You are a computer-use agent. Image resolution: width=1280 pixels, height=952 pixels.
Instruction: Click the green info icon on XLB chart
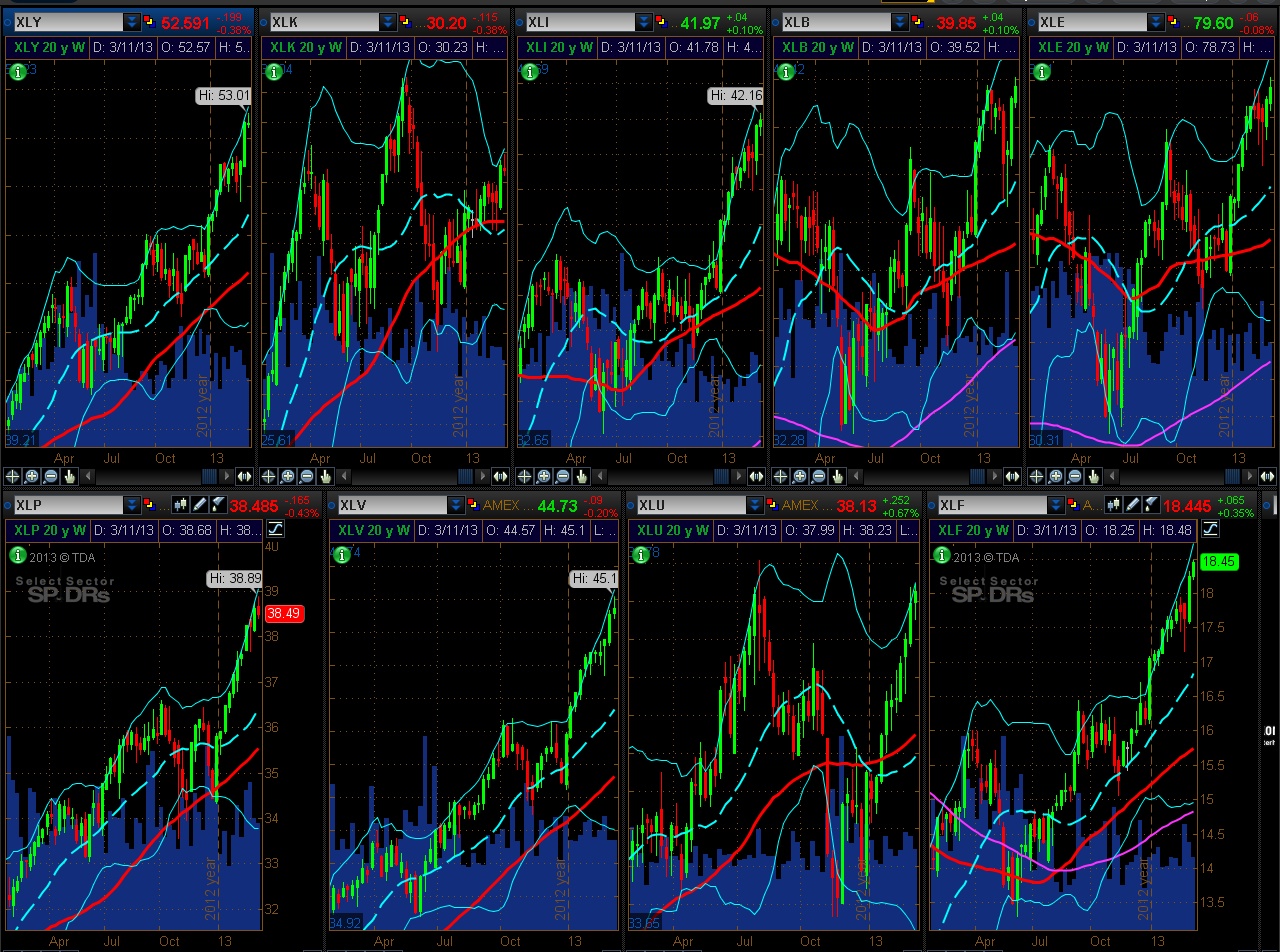point(784,71)
